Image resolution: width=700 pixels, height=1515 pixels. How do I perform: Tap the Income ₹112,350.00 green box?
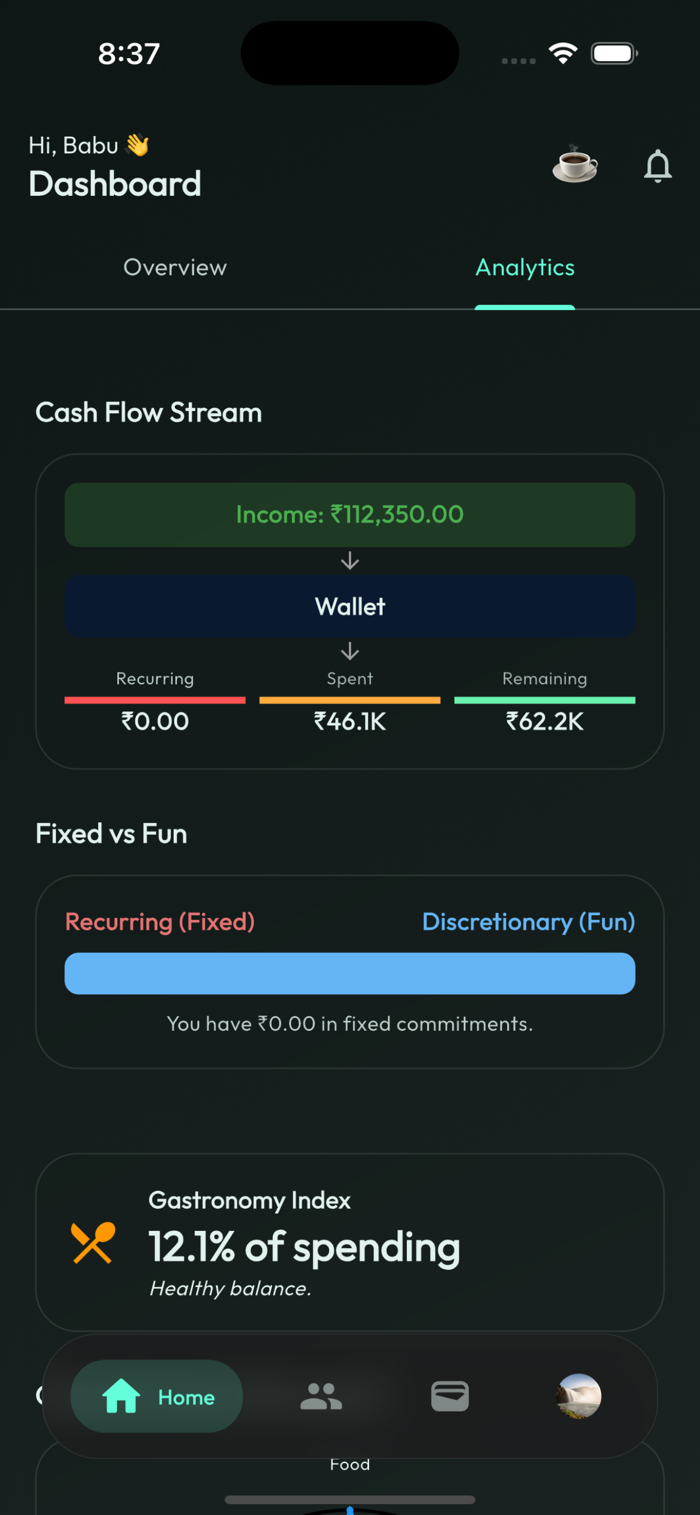click(350, 515)
